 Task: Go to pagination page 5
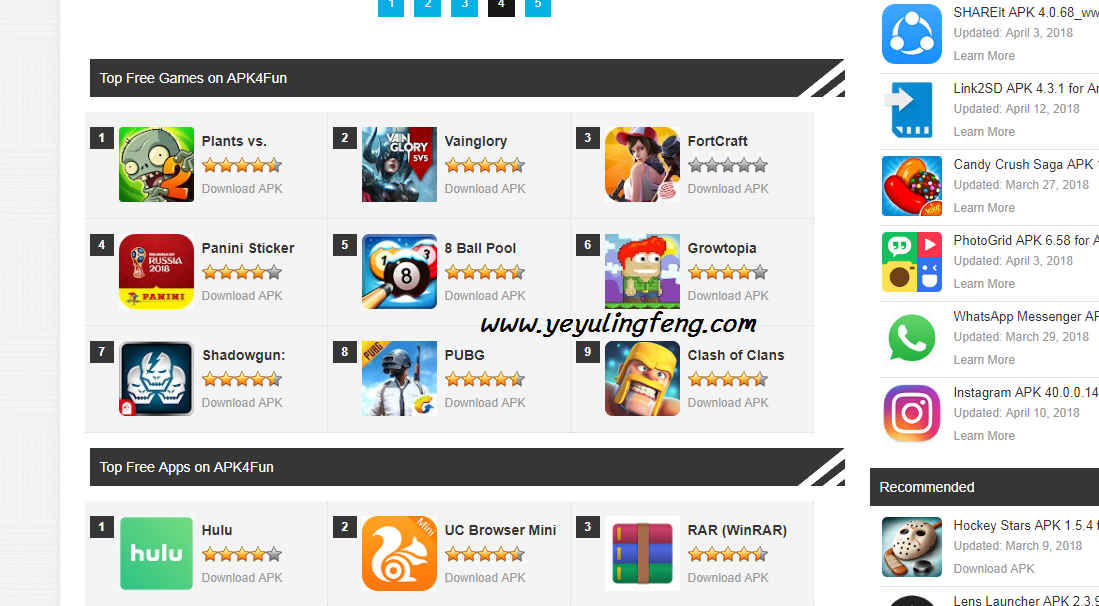[x=538, y=6]
